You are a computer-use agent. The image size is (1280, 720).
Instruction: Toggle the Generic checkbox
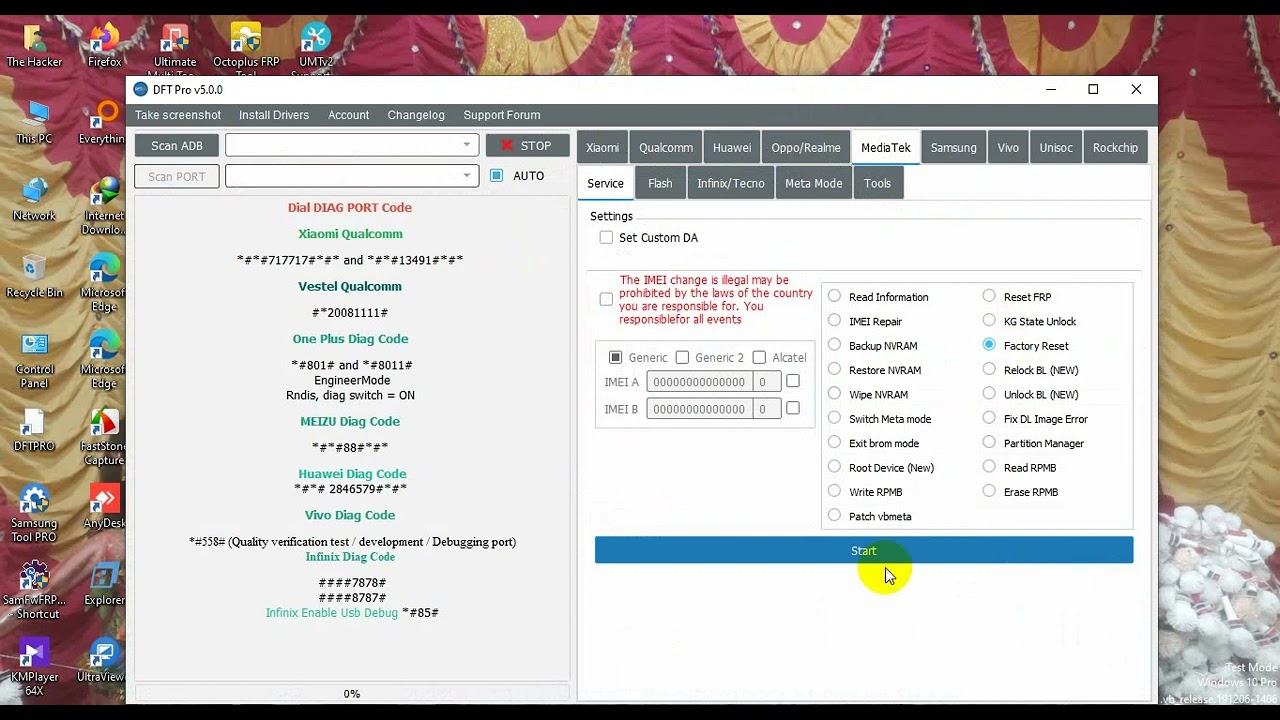coord(615,357)
